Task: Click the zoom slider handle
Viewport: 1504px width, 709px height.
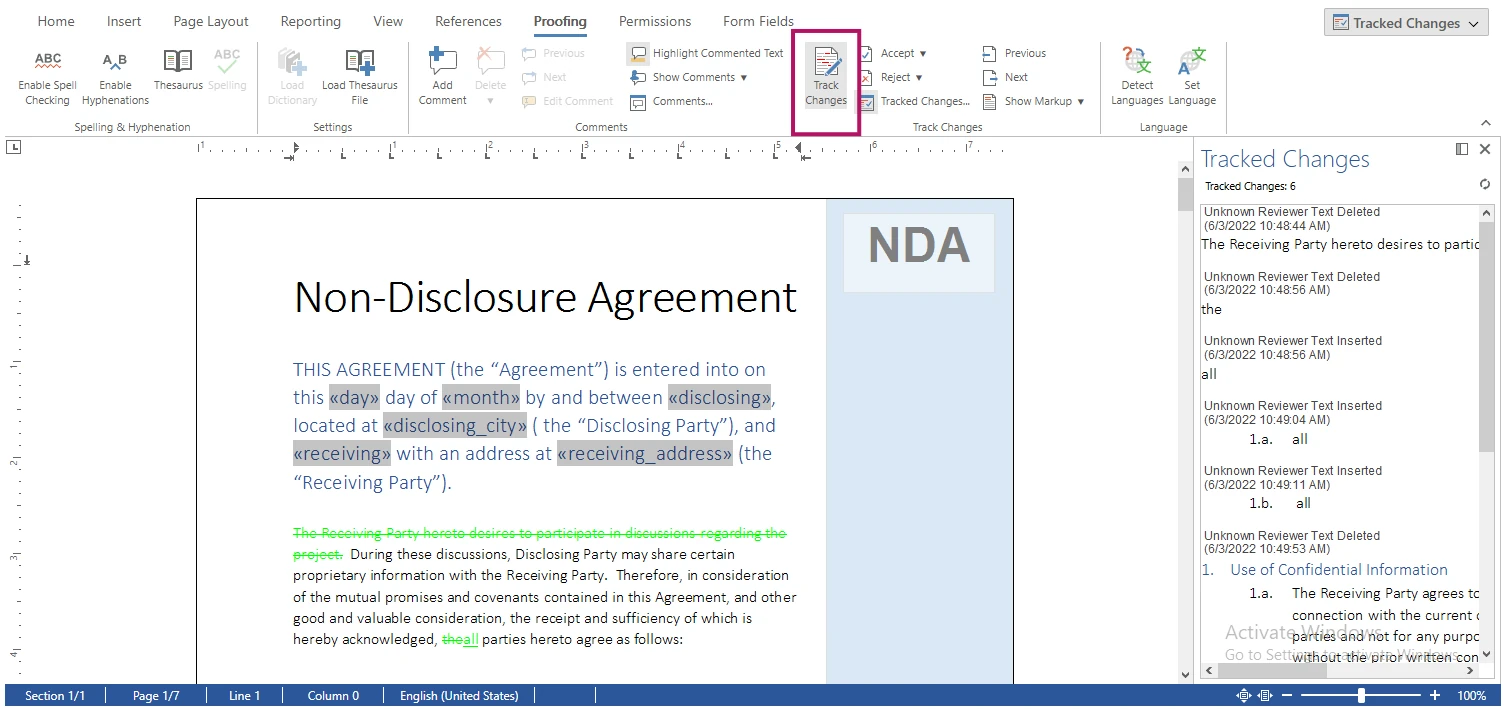Action: click(1361, 695)
